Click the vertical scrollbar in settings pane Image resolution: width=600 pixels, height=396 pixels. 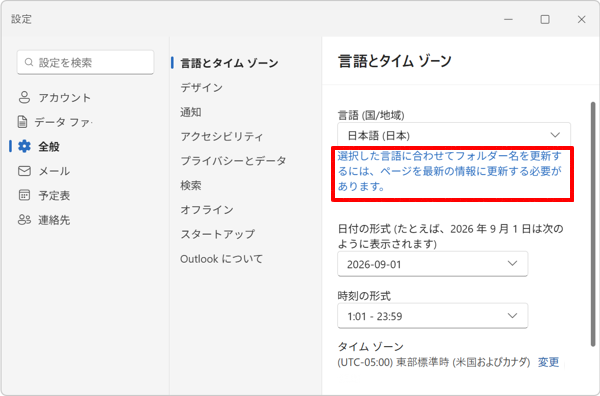[x=593, y=224]
